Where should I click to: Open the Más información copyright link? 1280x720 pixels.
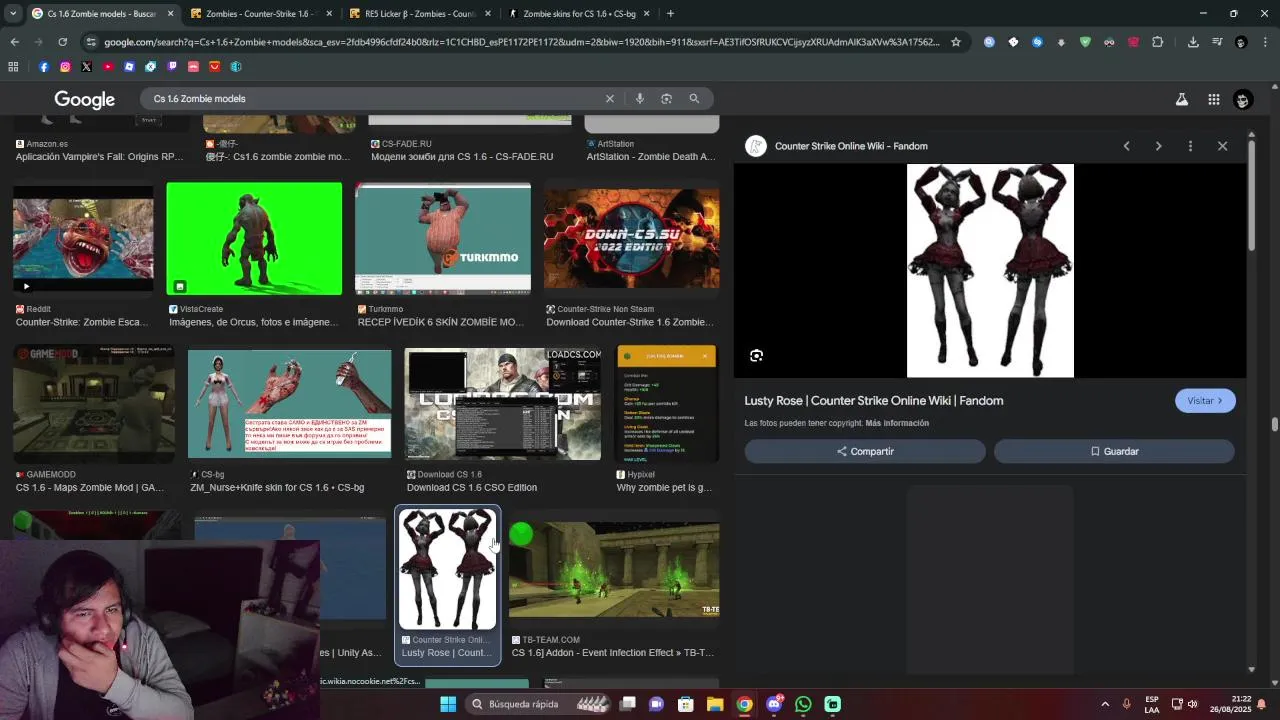(x=897, y=423)
